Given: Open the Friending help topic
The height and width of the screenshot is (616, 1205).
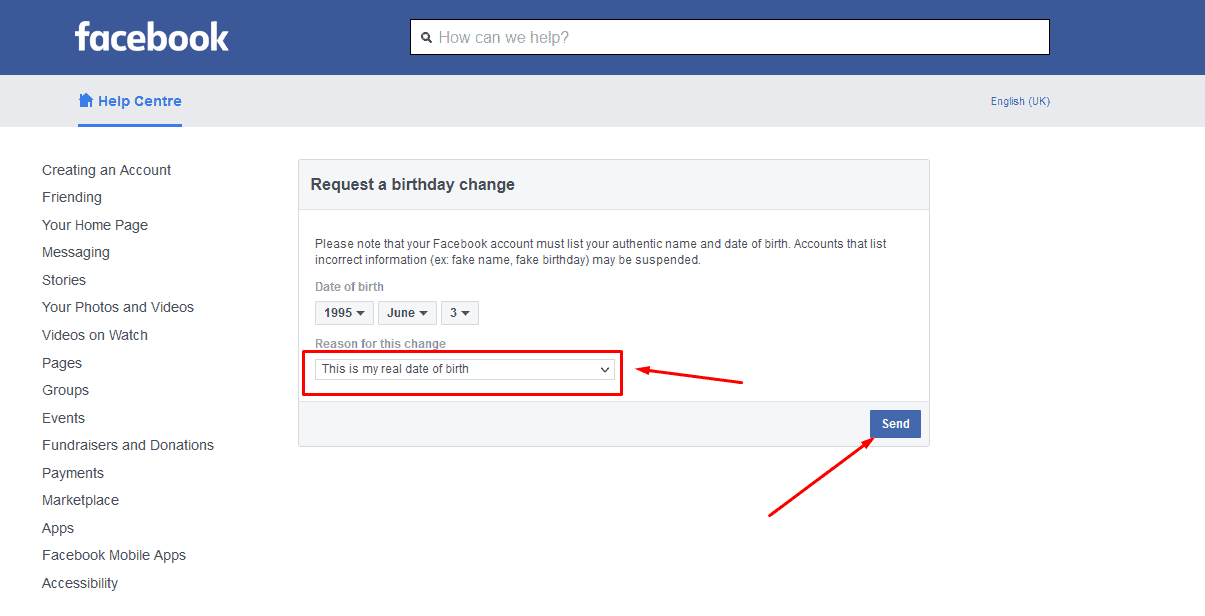Looking at the screenshot, I should [x=72, y=197].
